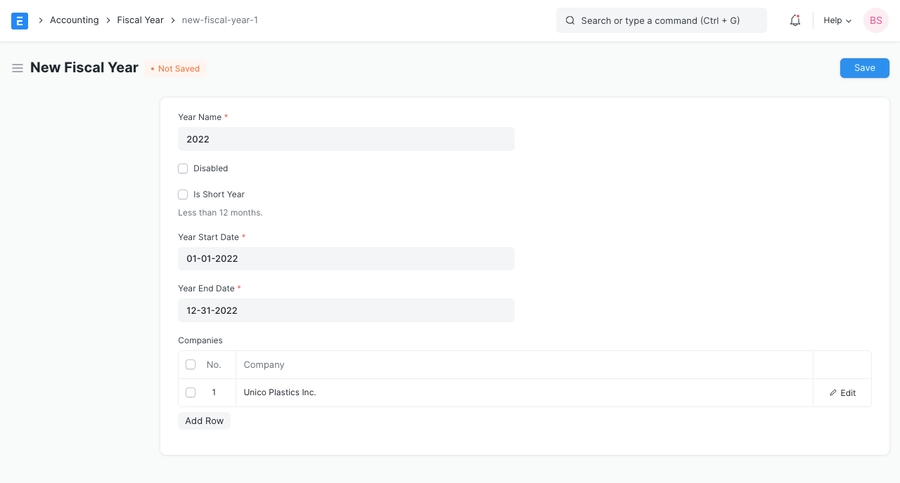Open the notifications bell
This screenshot has width=900, height=483.
(x=795, y=20)
